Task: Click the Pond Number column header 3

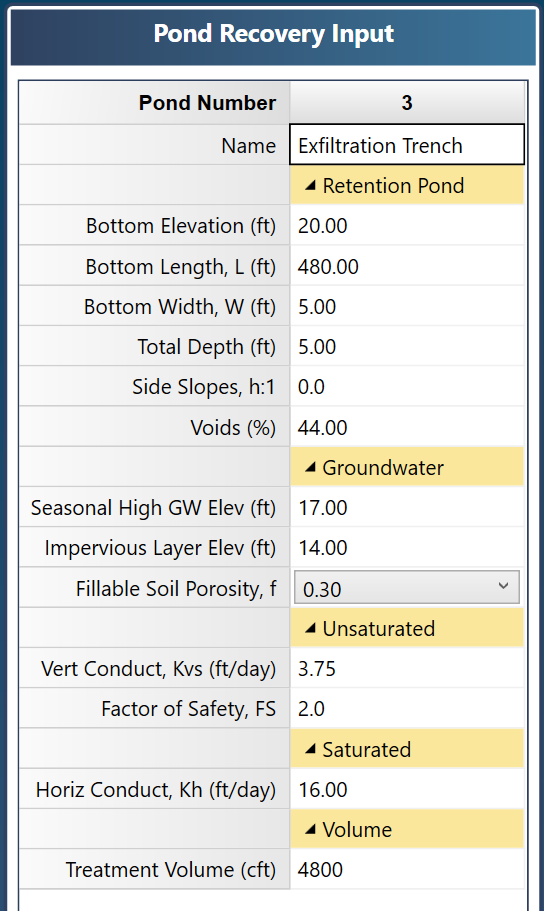Action: click(x=407, y=102)
